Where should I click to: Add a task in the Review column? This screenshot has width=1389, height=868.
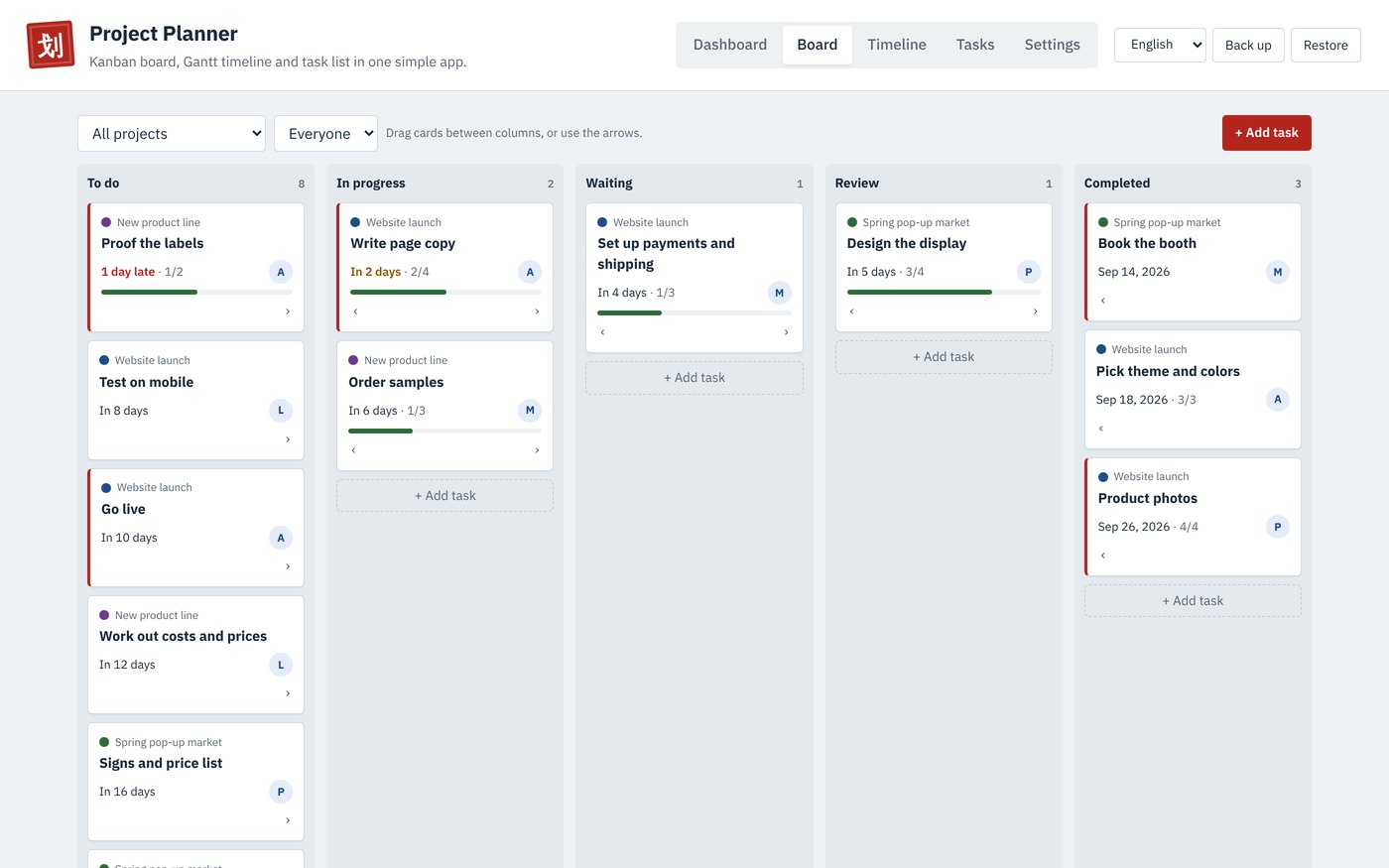point(944,357)
